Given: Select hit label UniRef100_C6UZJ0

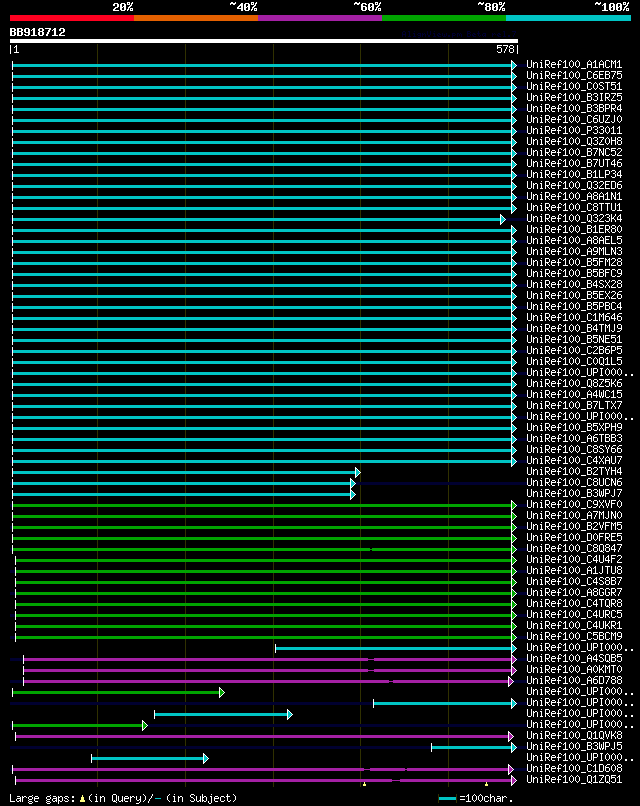Looking at the screenshot, I should click(x=574, y=120).
